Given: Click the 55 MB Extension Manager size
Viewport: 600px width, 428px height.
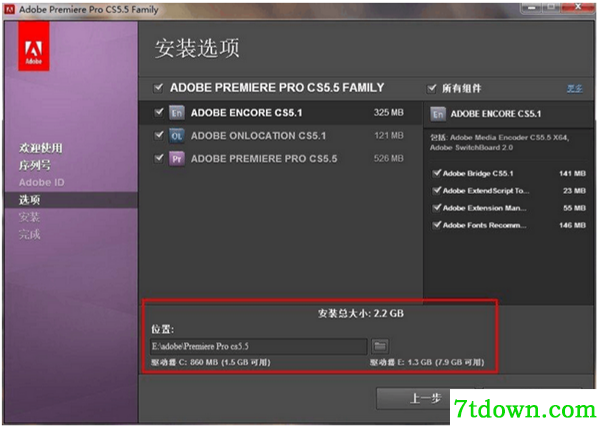Looking at the screenshot, I should (x=574, y=208).
